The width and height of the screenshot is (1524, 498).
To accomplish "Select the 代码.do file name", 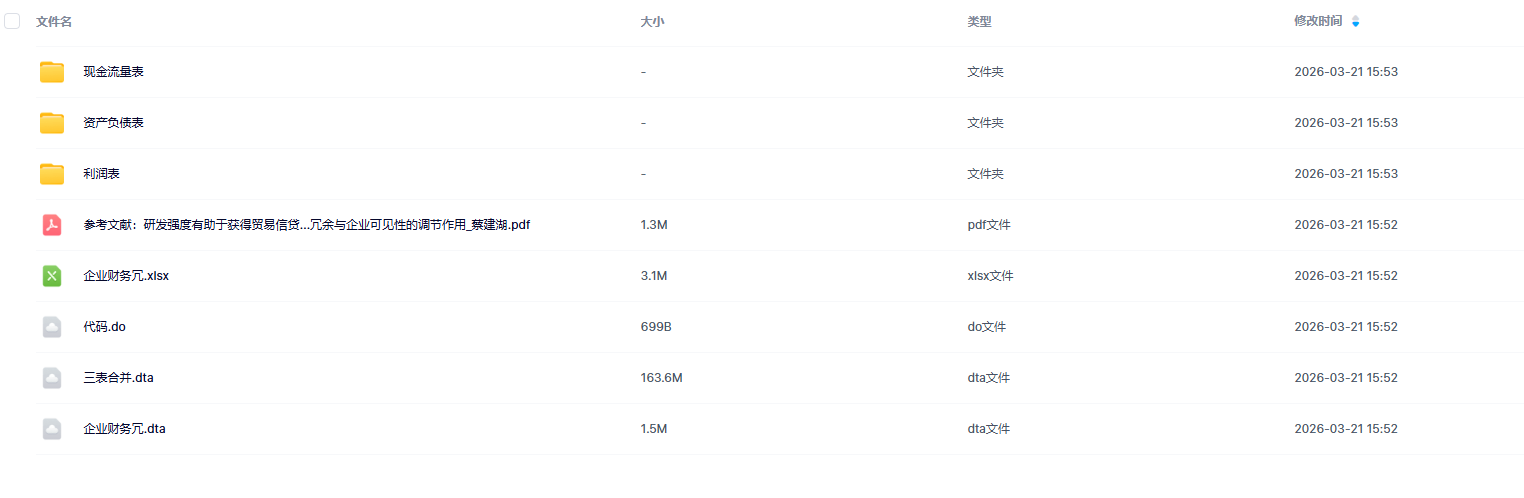I will (104, 327).
